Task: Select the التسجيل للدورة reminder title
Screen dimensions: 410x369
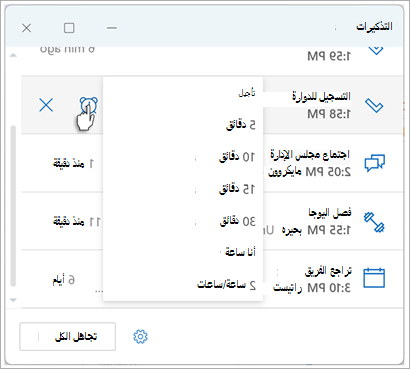Action: point(322,97)
